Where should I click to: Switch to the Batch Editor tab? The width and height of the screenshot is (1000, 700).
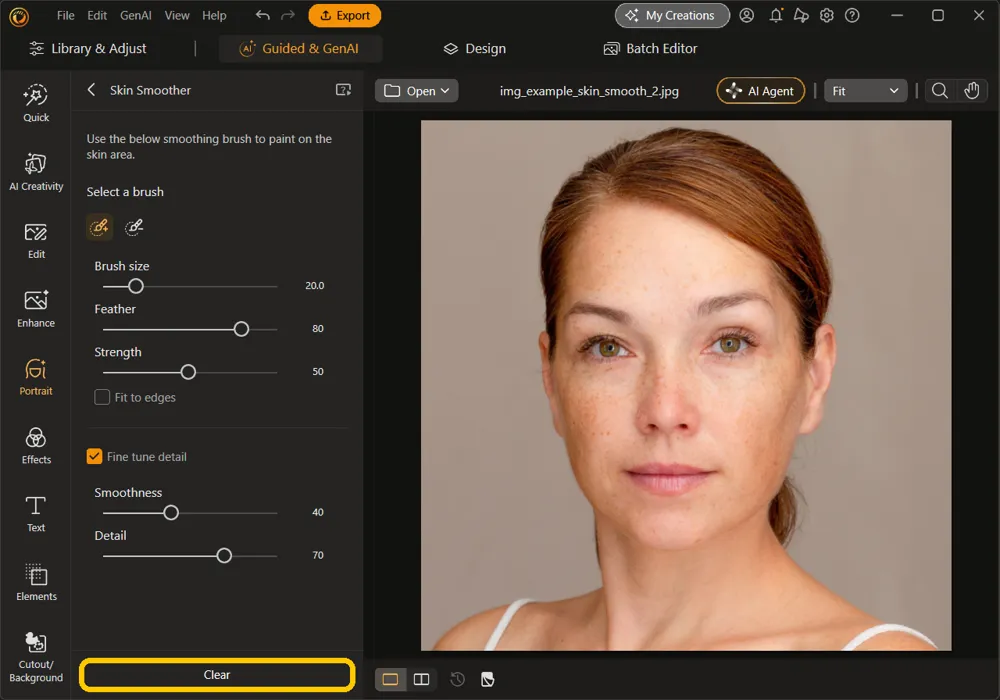pos(651,48)
